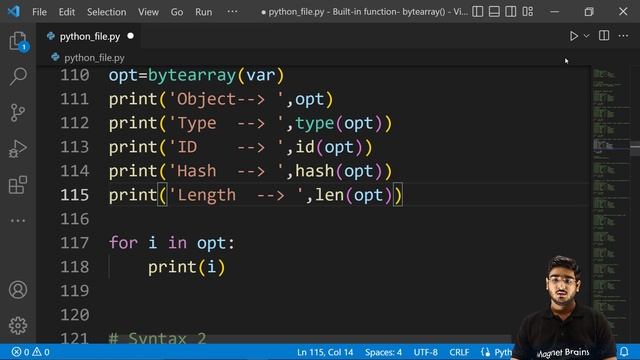Click line number 117 in gutter
Viewport: 640px width, 360px height.
tap(74, 243)
